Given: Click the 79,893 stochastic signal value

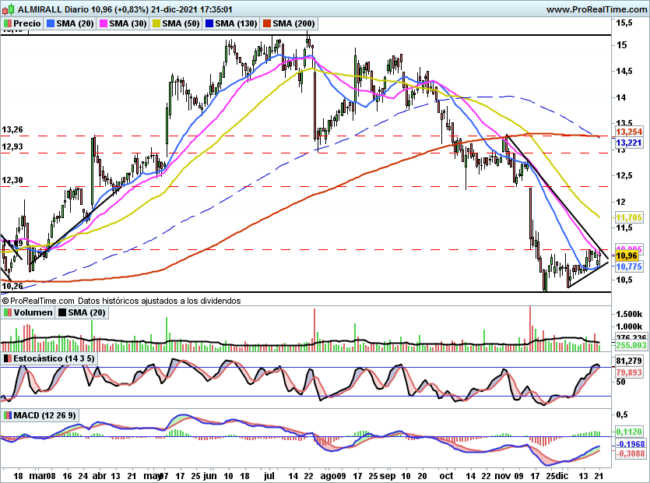Looking at the screenshot, I should [628, 373].
